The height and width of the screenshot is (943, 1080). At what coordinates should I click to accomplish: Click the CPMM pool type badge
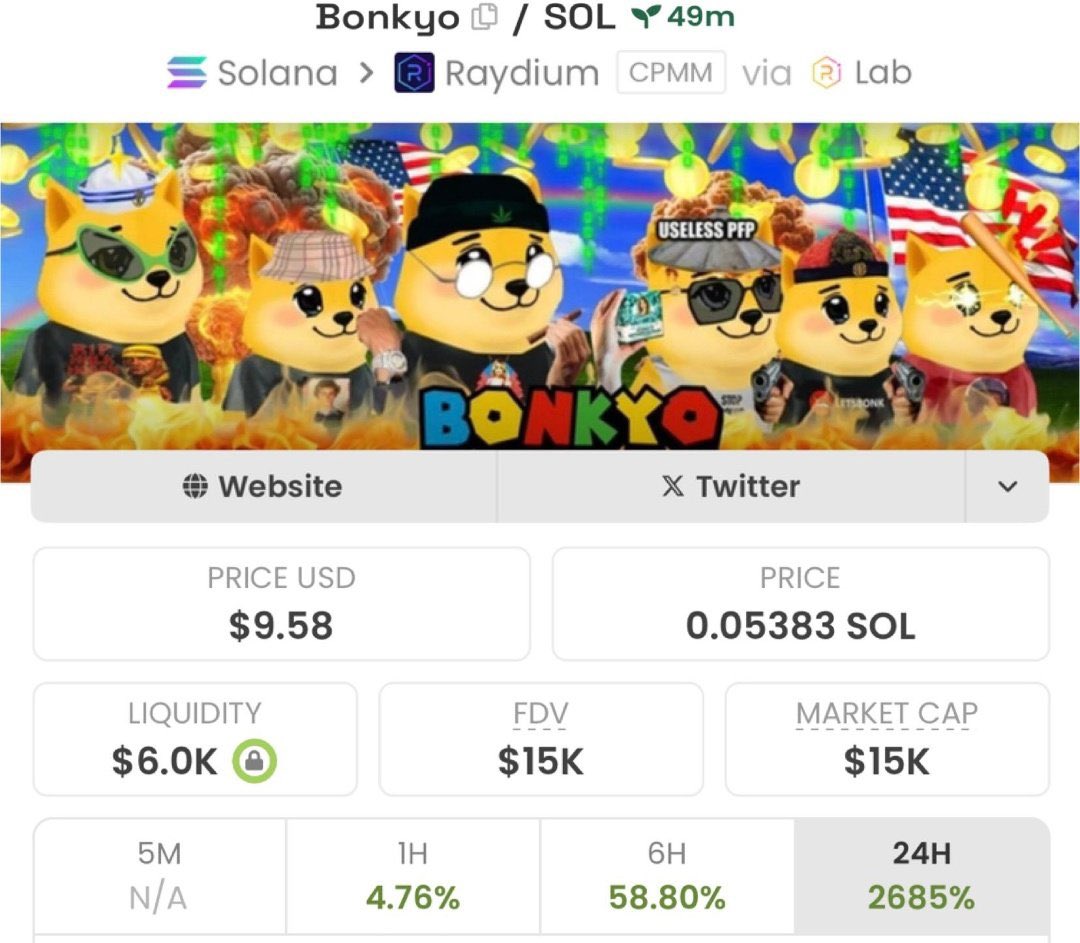click(671, 72)
